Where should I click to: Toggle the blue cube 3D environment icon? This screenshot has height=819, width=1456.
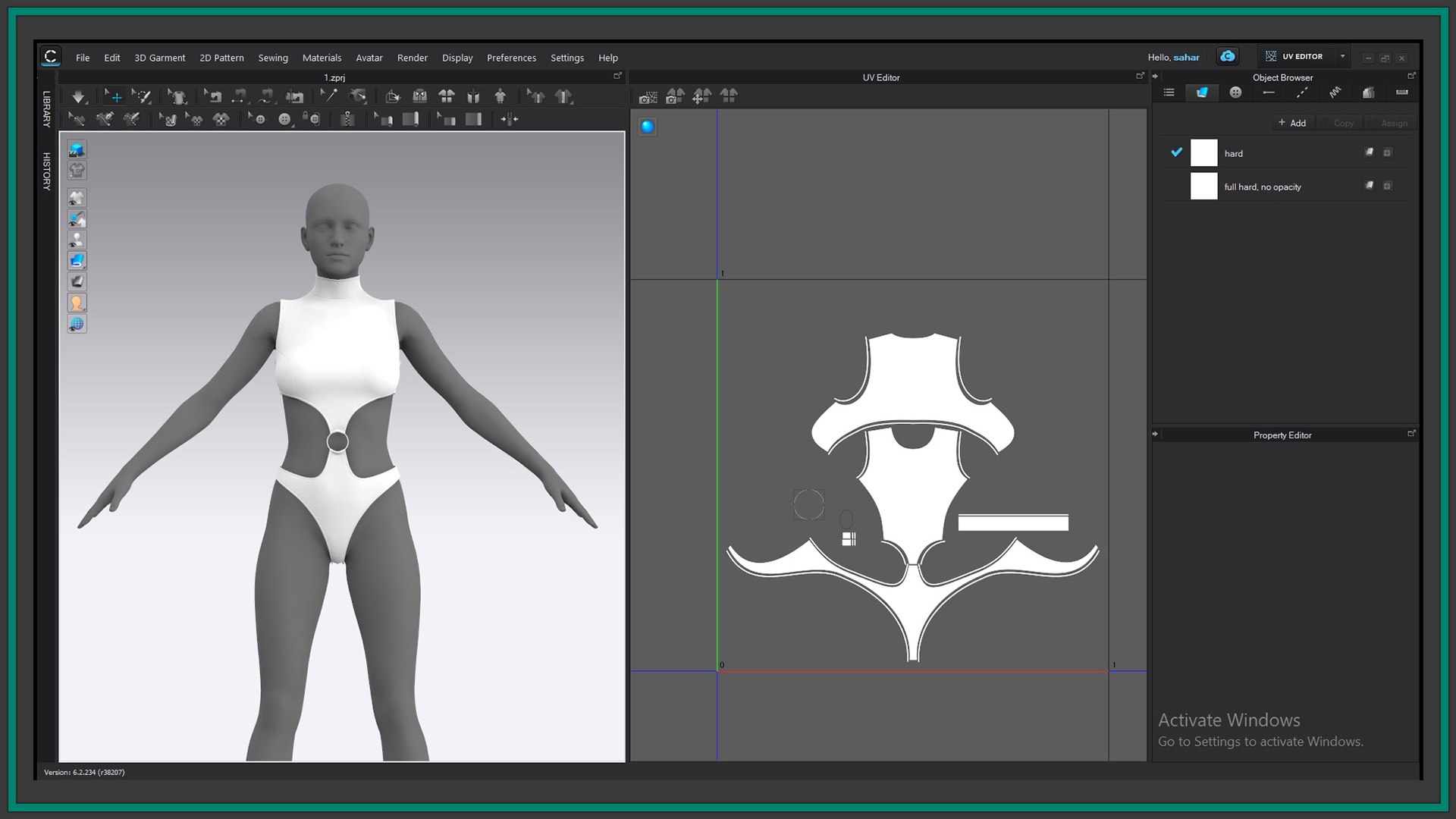(77, 149)
